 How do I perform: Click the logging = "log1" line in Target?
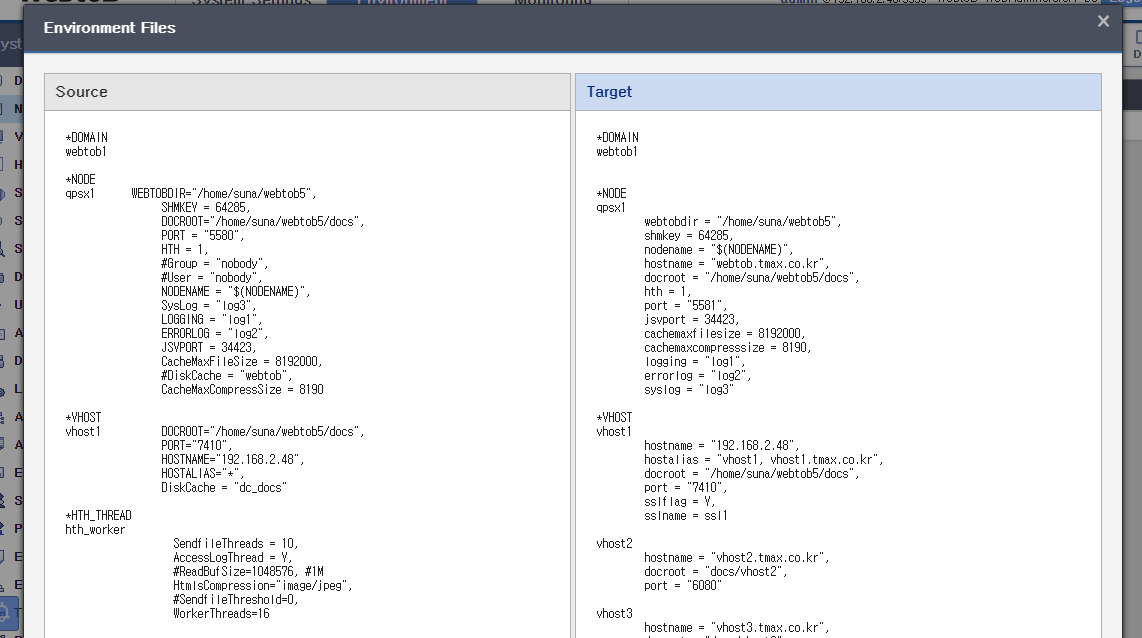pyautogui.click(x=695, y=362)
